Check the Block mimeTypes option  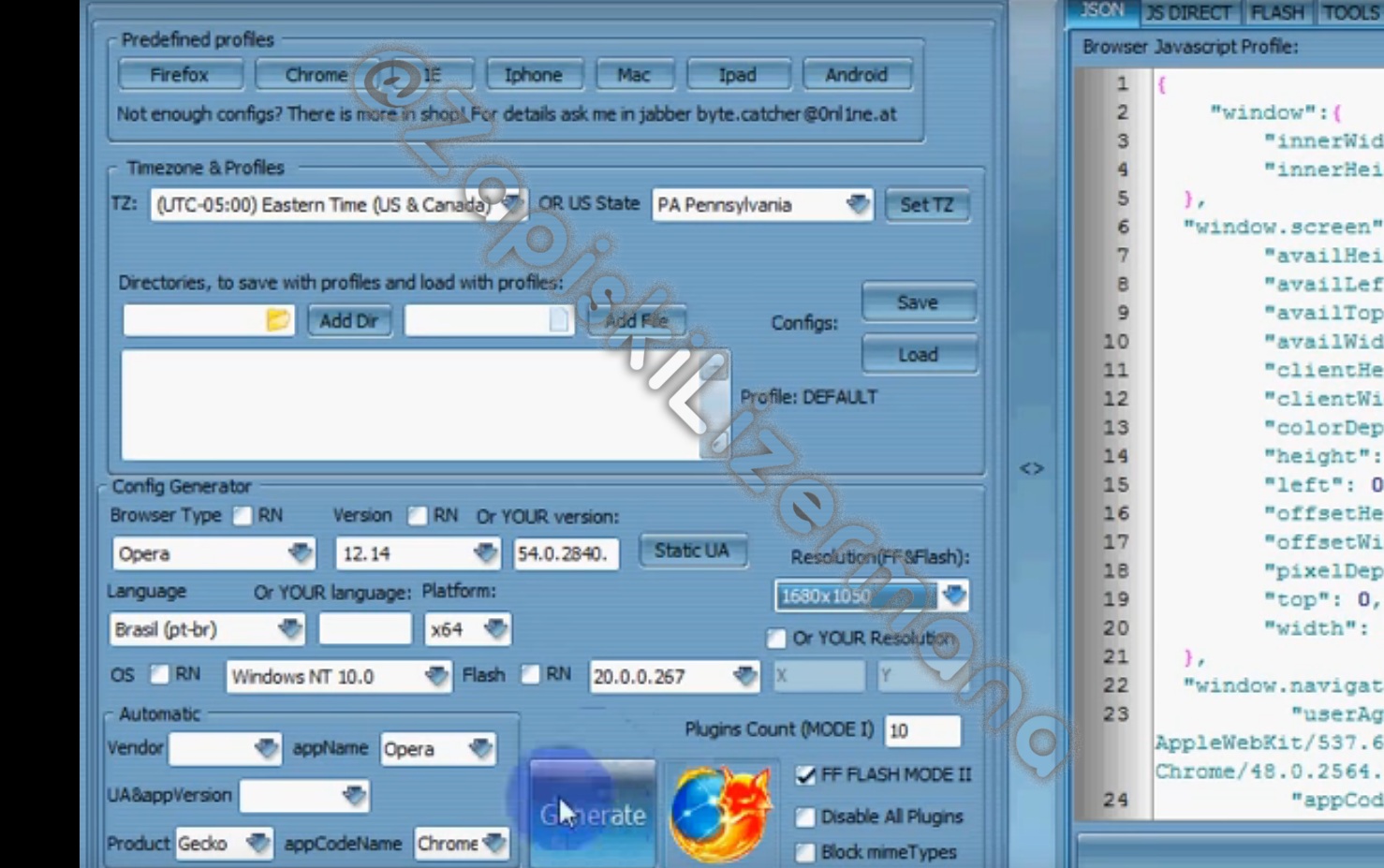pos(805,852)
